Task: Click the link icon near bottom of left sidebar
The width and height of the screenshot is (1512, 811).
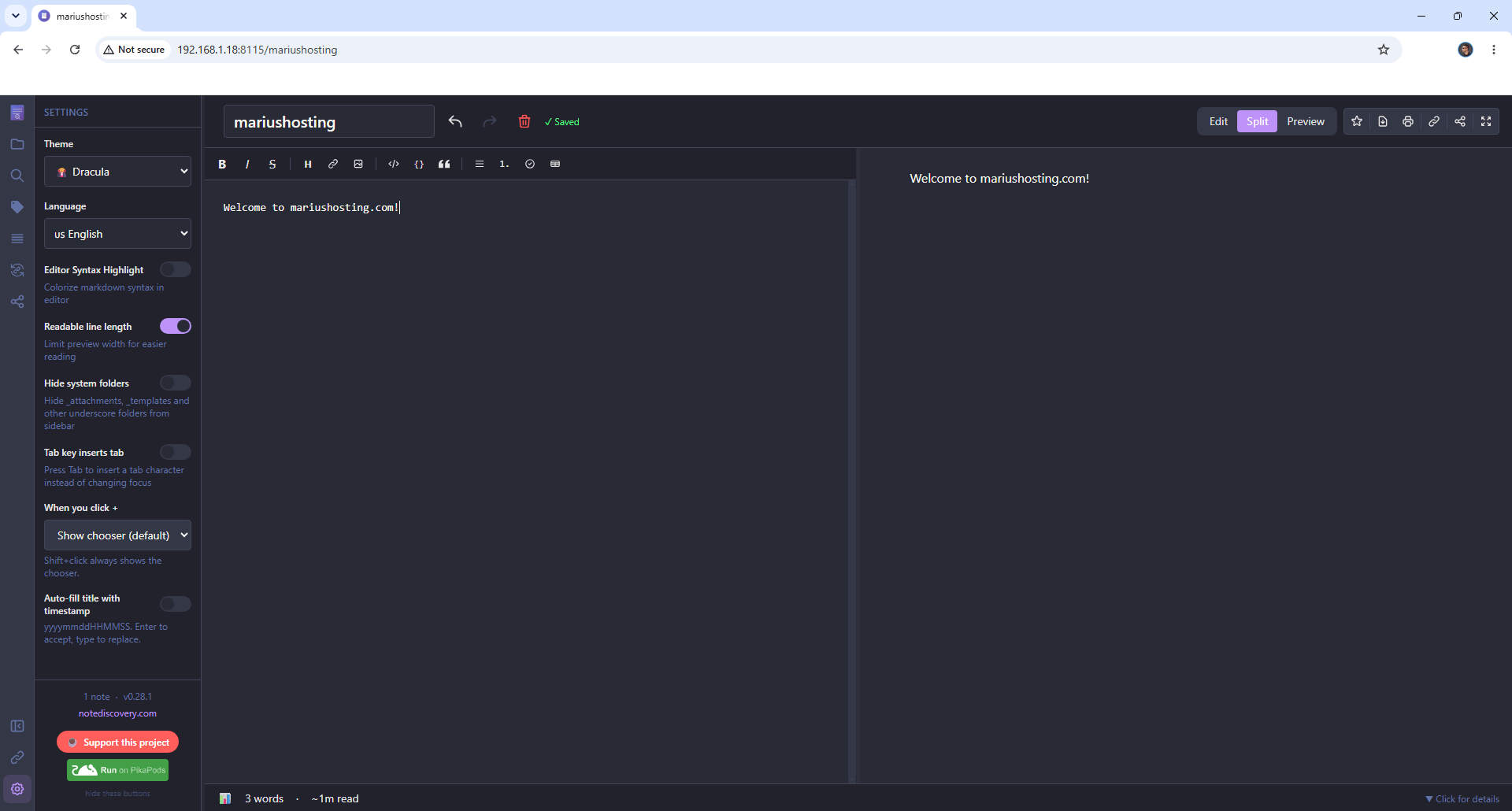Action: point(17,757)
